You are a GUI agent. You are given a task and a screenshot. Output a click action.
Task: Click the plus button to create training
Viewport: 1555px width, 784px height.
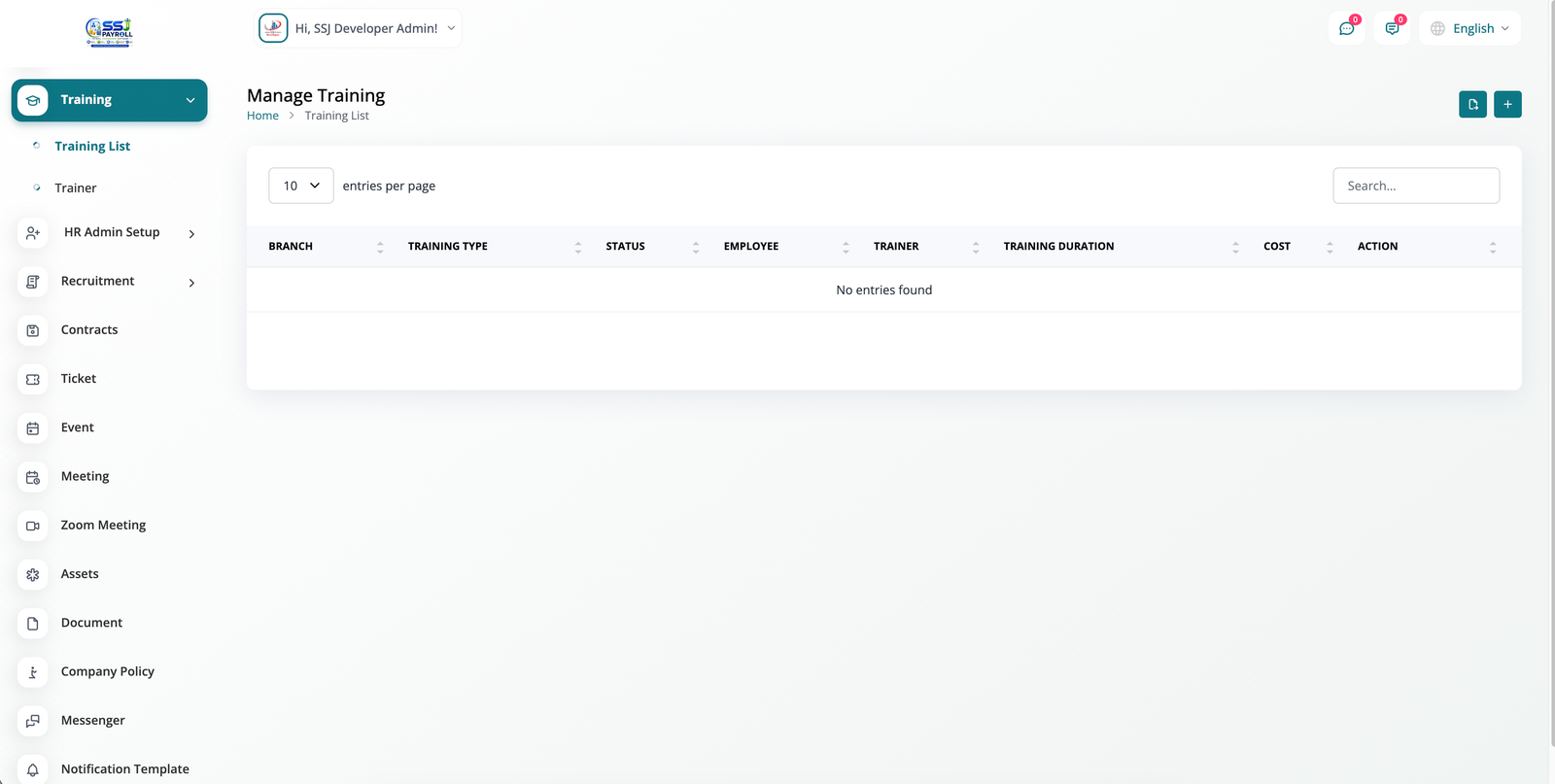point(1507,104)
